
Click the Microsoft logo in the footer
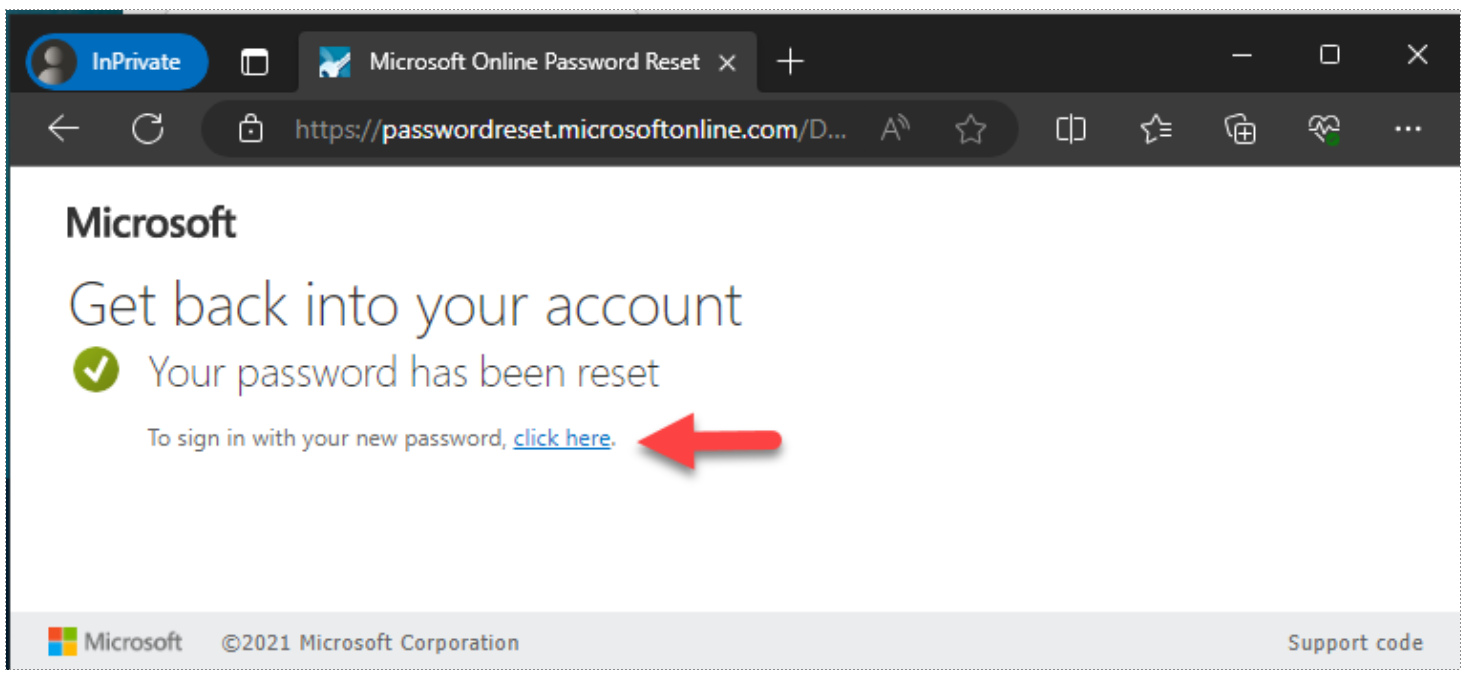(115, 642)
